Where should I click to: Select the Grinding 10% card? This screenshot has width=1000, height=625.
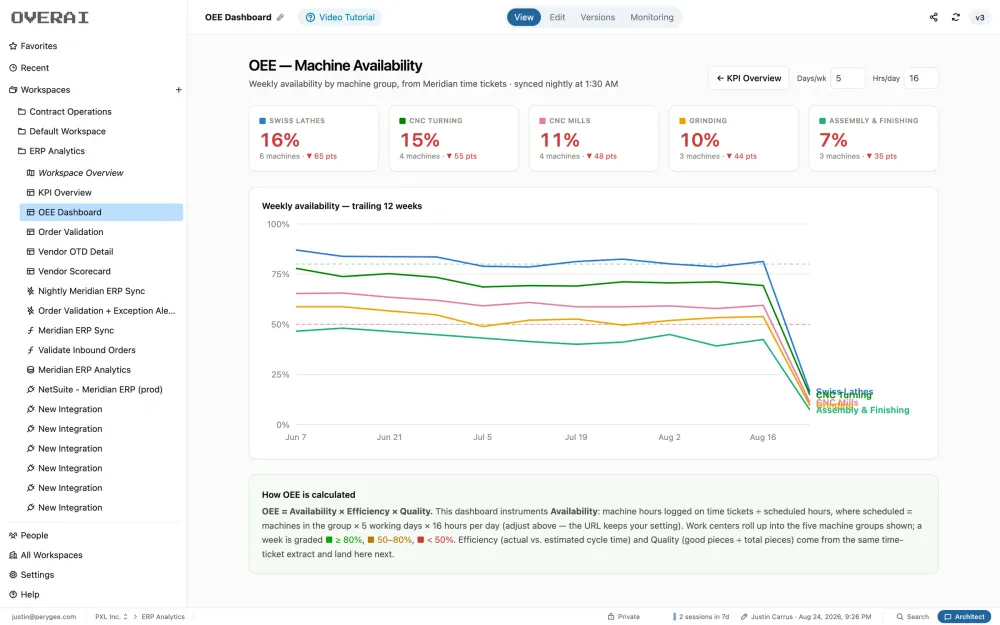(733, 138)
